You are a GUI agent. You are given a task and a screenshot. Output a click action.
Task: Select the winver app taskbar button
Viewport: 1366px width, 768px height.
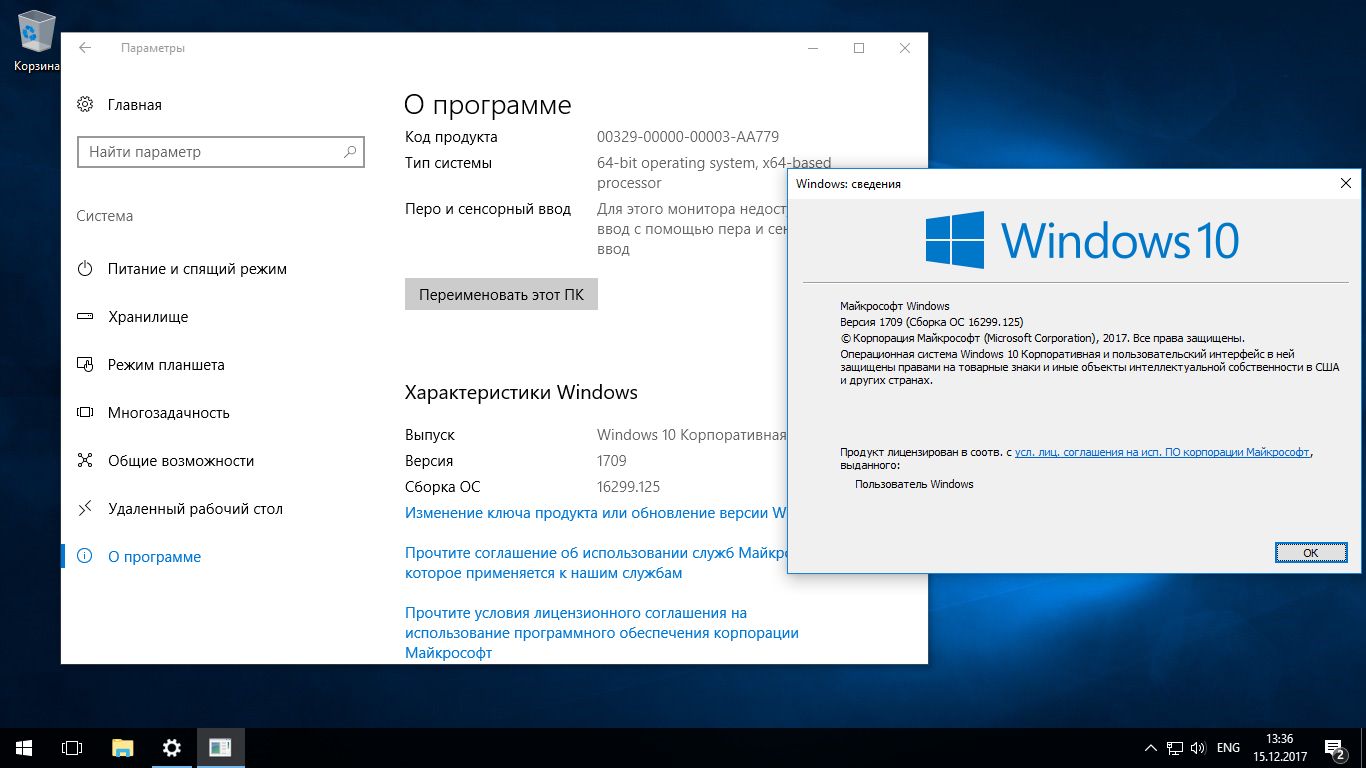click(221, 748)
